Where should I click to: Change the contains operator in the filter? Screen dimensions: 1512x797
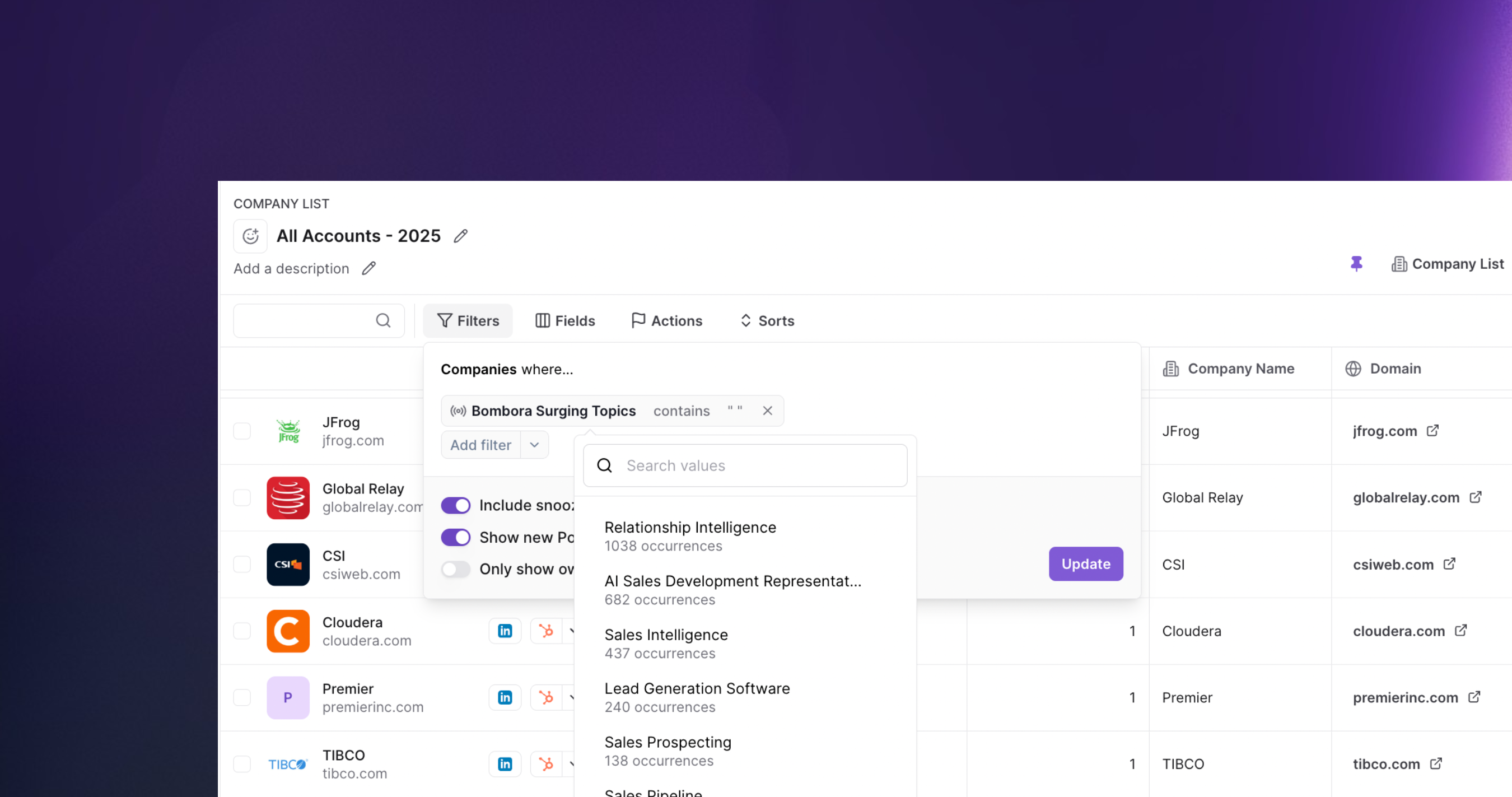click(x=682, y=411)
